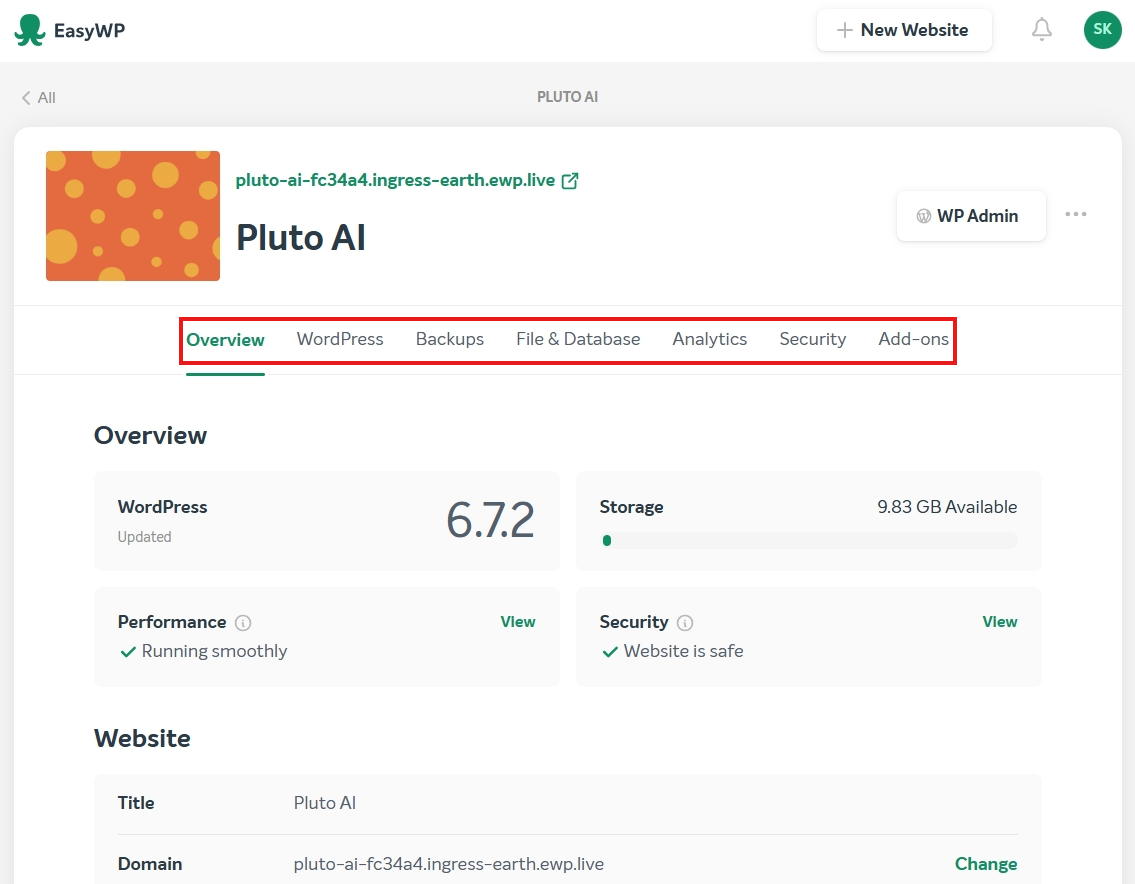The height and width of the screenshot is (884, 1135).
Task: Click the 'Website is safe' status
Action: 683,651
